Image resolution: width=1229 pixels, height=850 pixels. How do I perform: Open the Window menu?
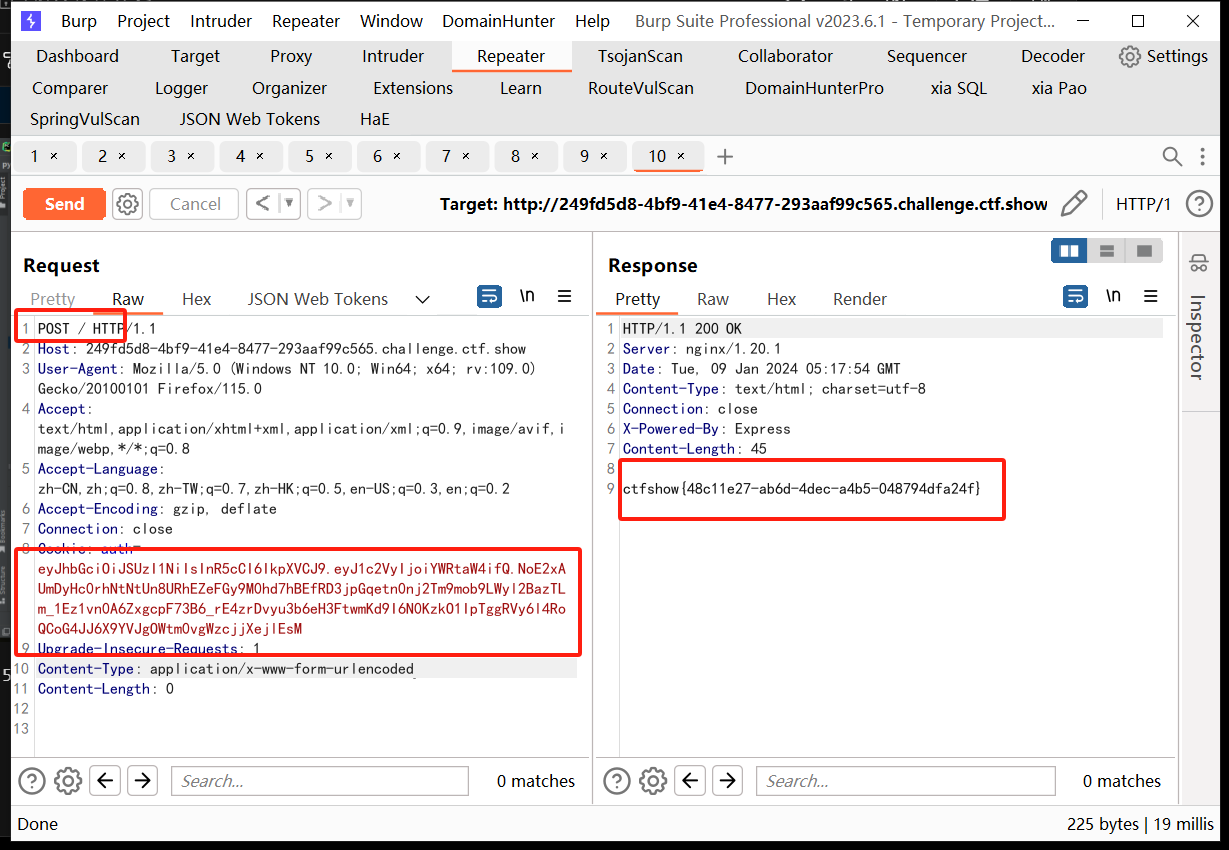click(x=391, y=21)
